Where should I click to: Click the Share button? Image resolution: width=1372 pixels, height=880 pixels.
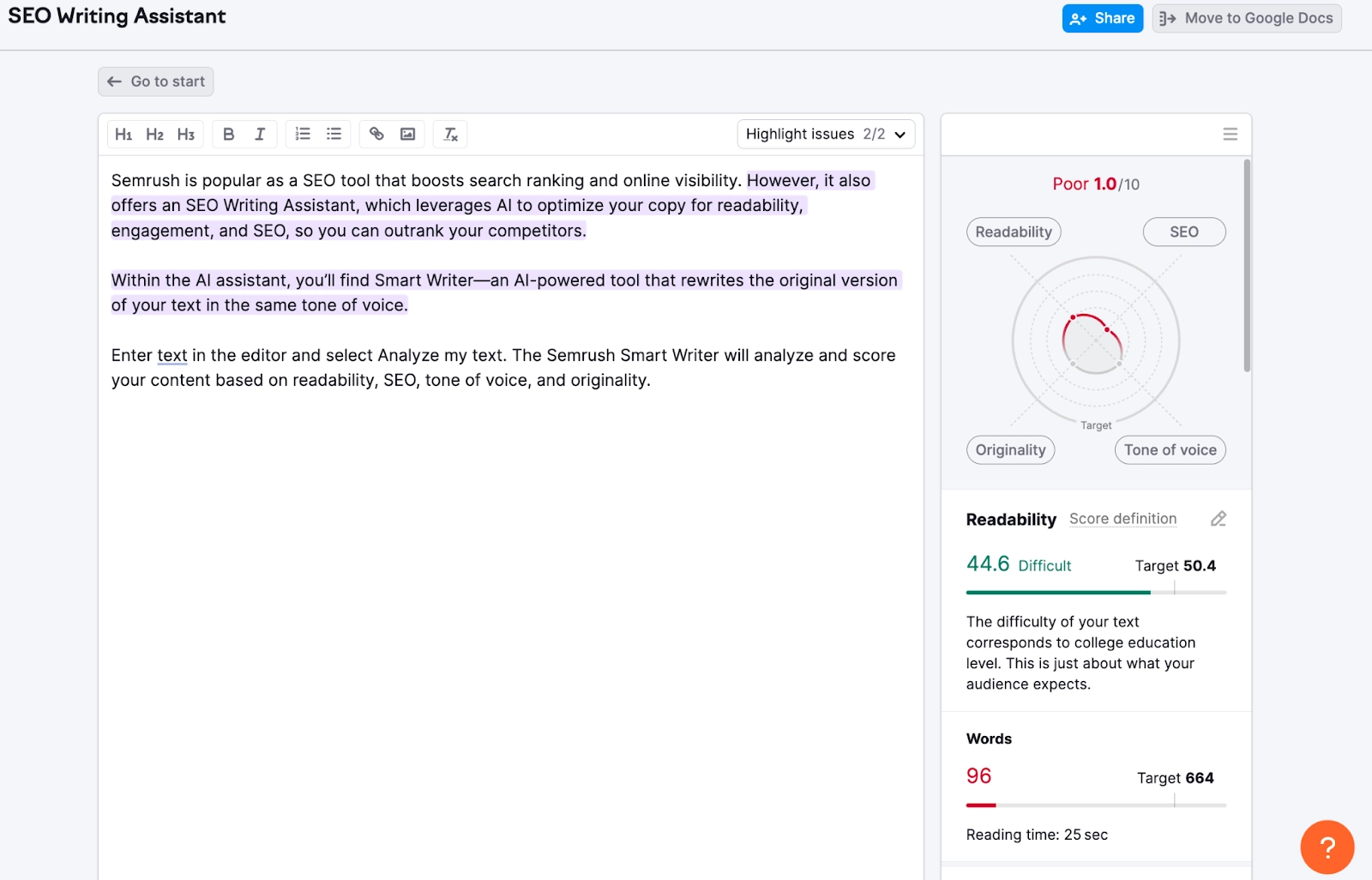(1102, 18)
